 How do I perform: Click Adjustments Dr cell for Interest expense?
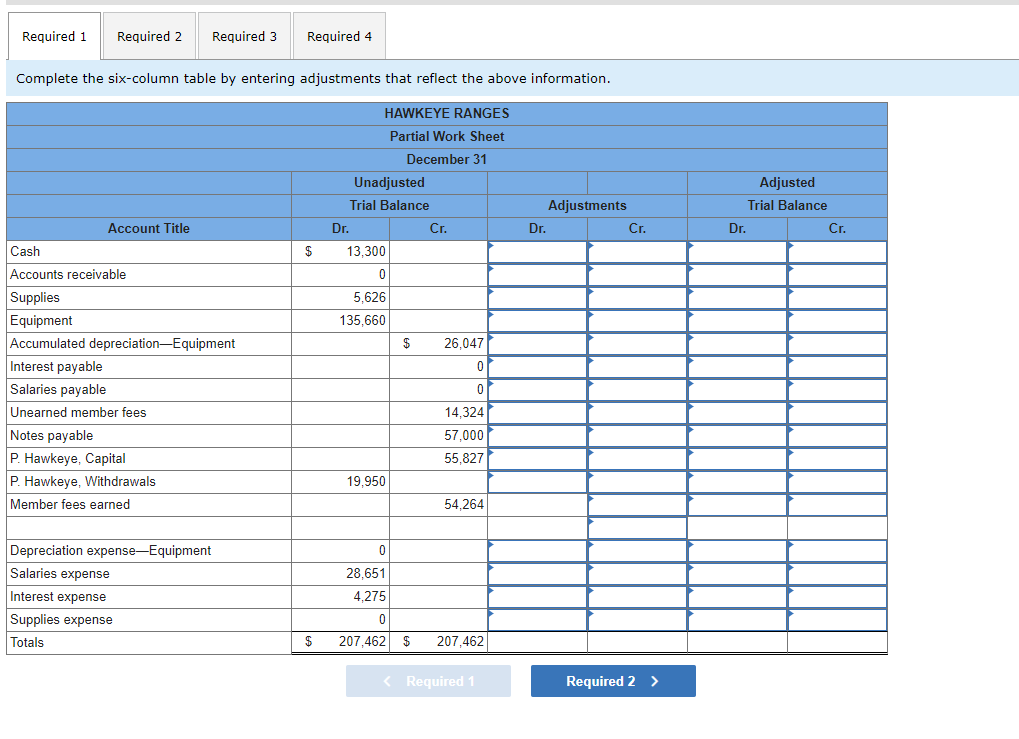pyautogui.click(x=537, y=597)
